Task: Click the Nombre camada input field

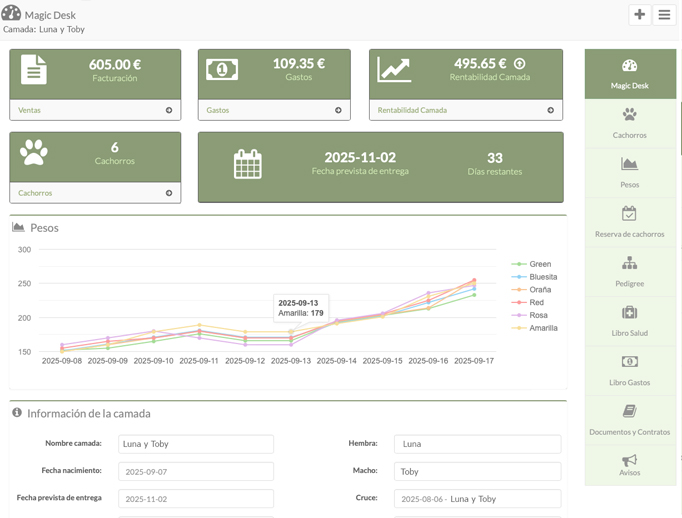Action: [195, 443]
